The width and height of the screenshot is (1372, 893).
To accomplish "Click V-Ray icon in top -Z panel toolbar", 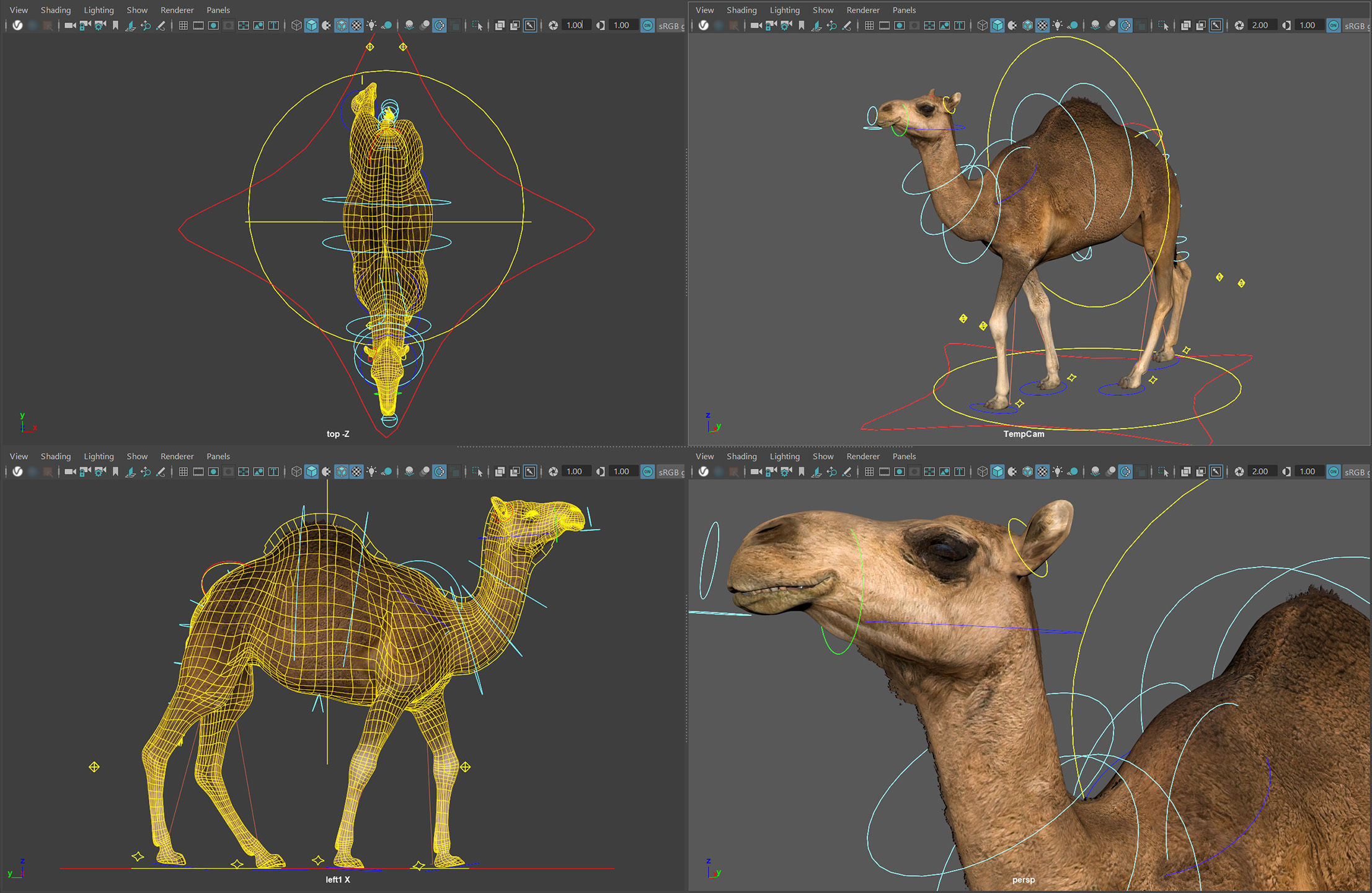I will tap(17, 25).
